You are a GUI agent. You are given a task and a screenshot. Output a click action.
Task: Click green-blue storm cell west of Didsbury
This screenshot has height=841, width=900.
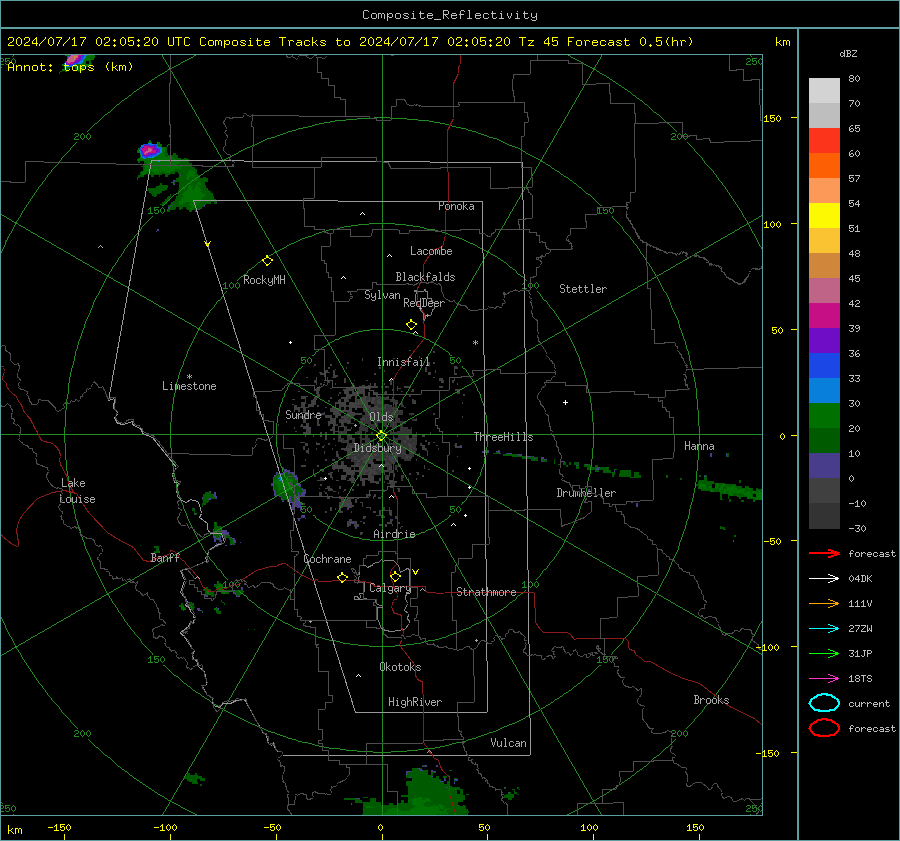click(x=287, y=486)
